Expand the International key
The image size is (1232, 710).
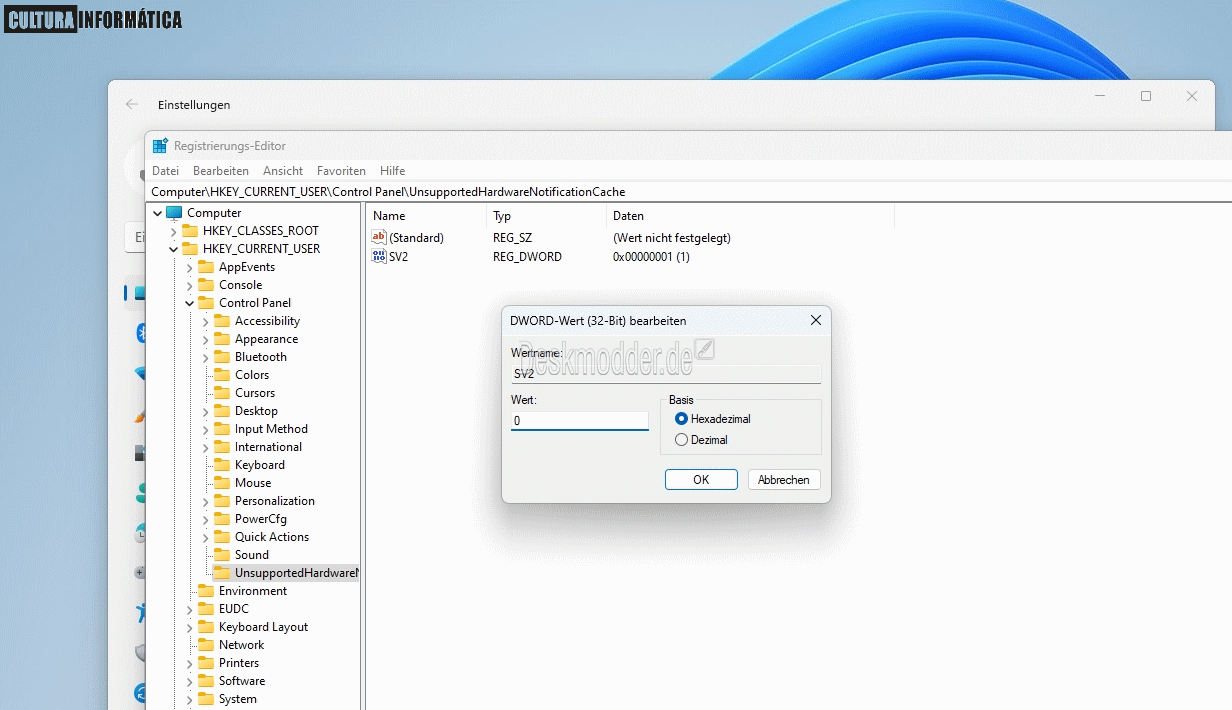(205, 447)
